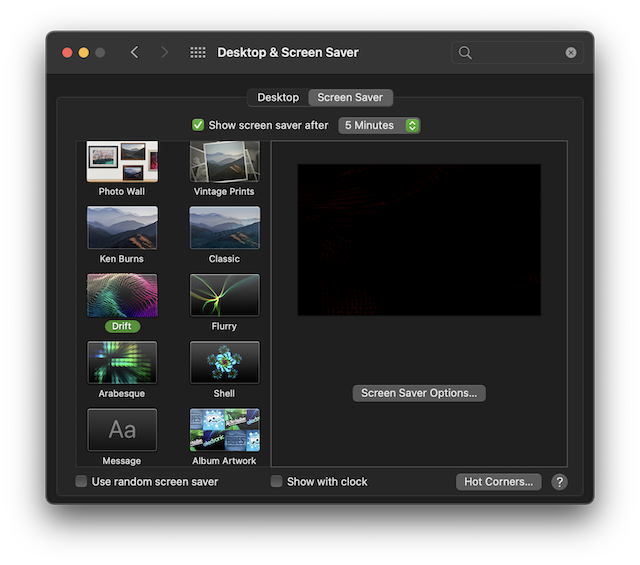Viewport: 640px width, 565px height.
Task: Enable Show with clock checkbox
Action: 276,481
